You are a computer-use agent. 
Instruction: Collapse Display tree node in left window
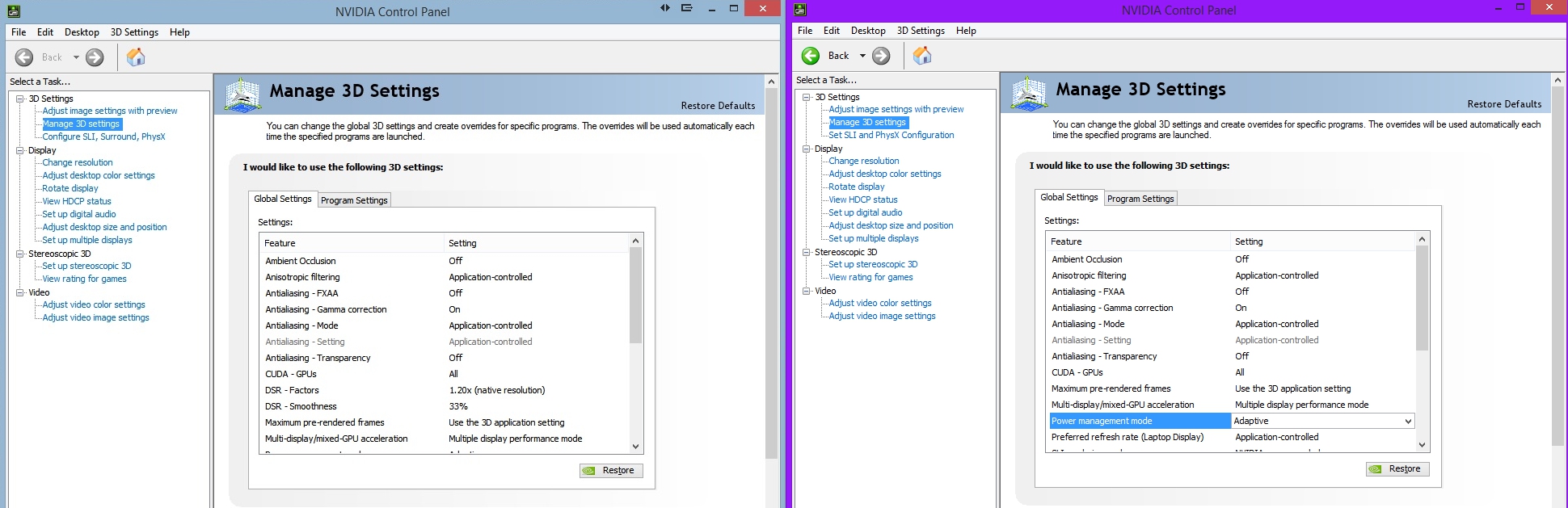(20, 150)
